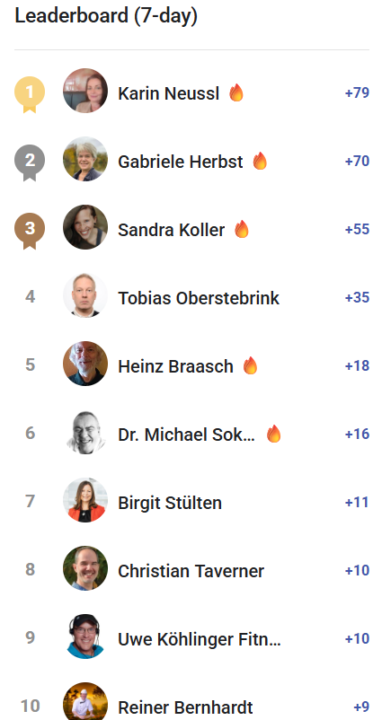Click the fire icon beside Karin Neussl

tap(236, 93)
